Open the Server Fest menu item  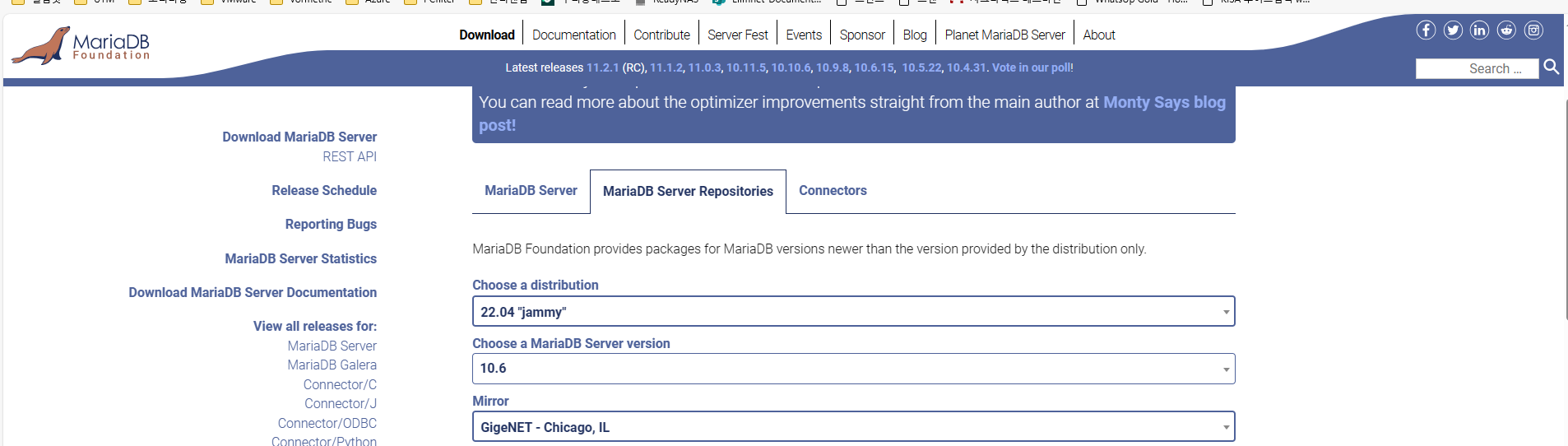click(738, 35)
